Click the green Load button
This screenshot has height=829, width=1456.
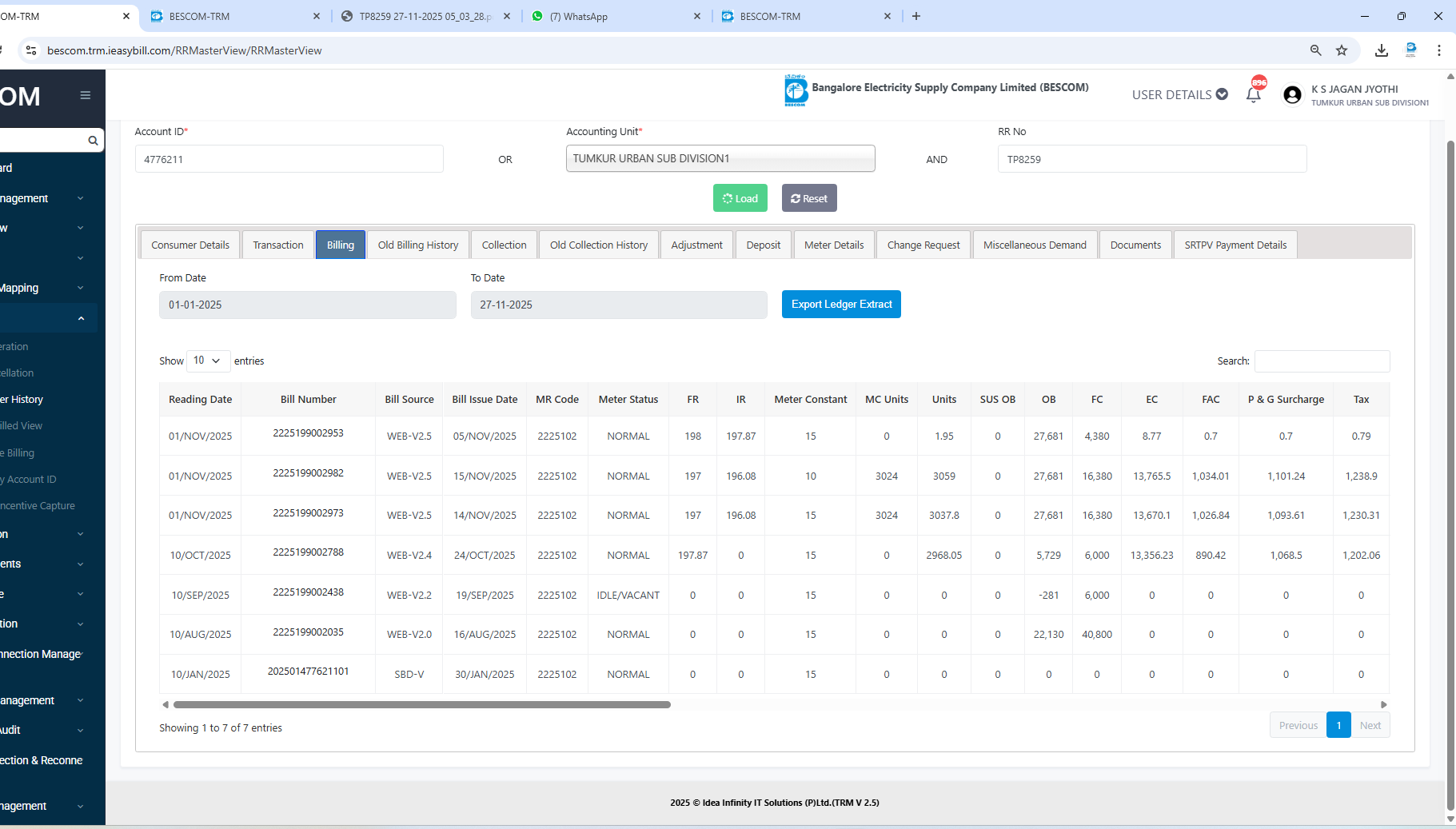[x=740, y=198]
